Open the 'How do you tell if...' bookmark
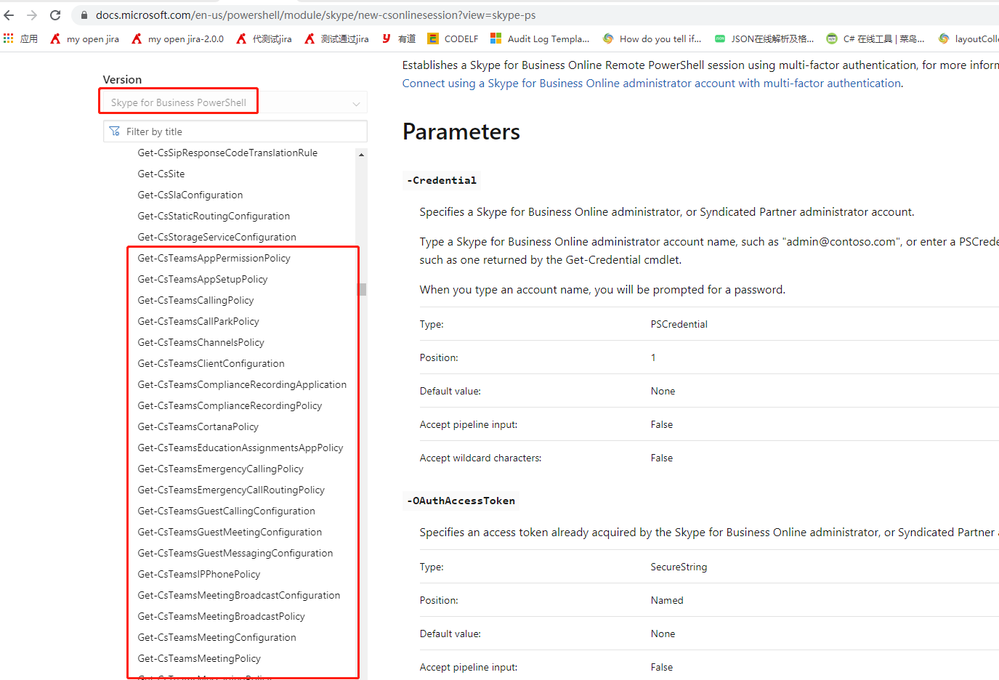 (652, 39)
